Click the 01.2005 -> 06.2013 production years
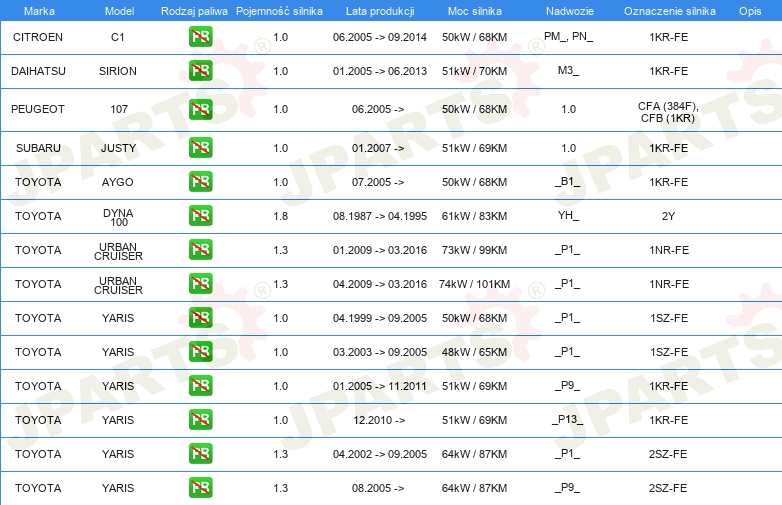782x505 pixels. coord(380,71)
